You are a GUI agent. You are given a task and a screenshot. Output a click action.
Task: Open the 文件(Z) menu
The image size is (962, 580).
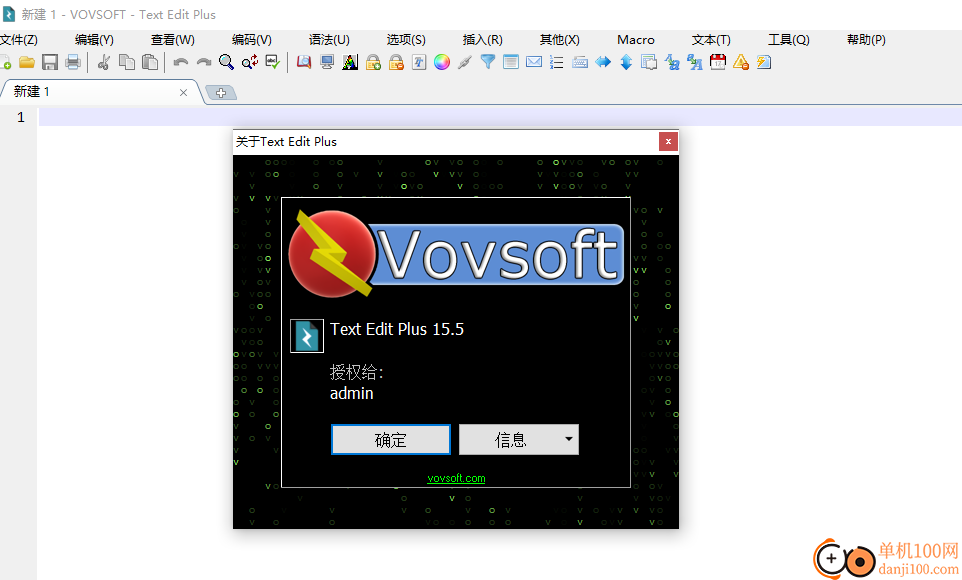19,40
